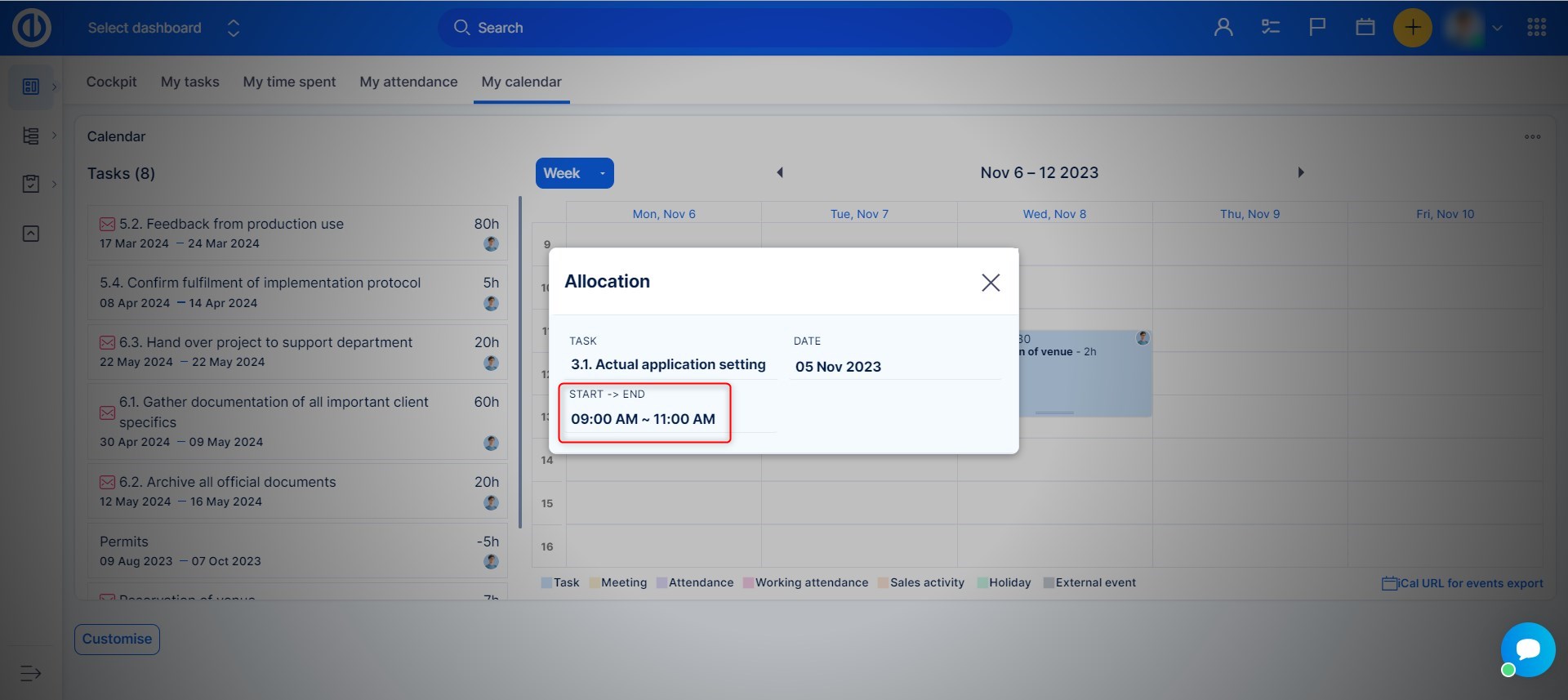
Task: Switch to My time spent tab
Action: click(x=289, y=82)
